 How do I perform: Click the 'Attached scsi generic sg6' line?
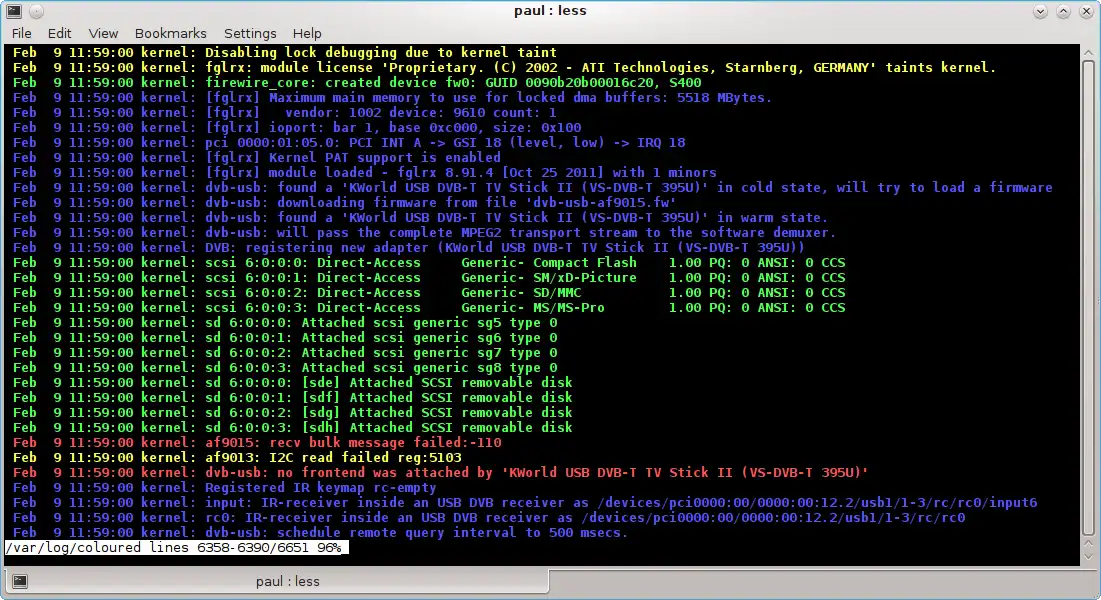click(x=285, y=337)
